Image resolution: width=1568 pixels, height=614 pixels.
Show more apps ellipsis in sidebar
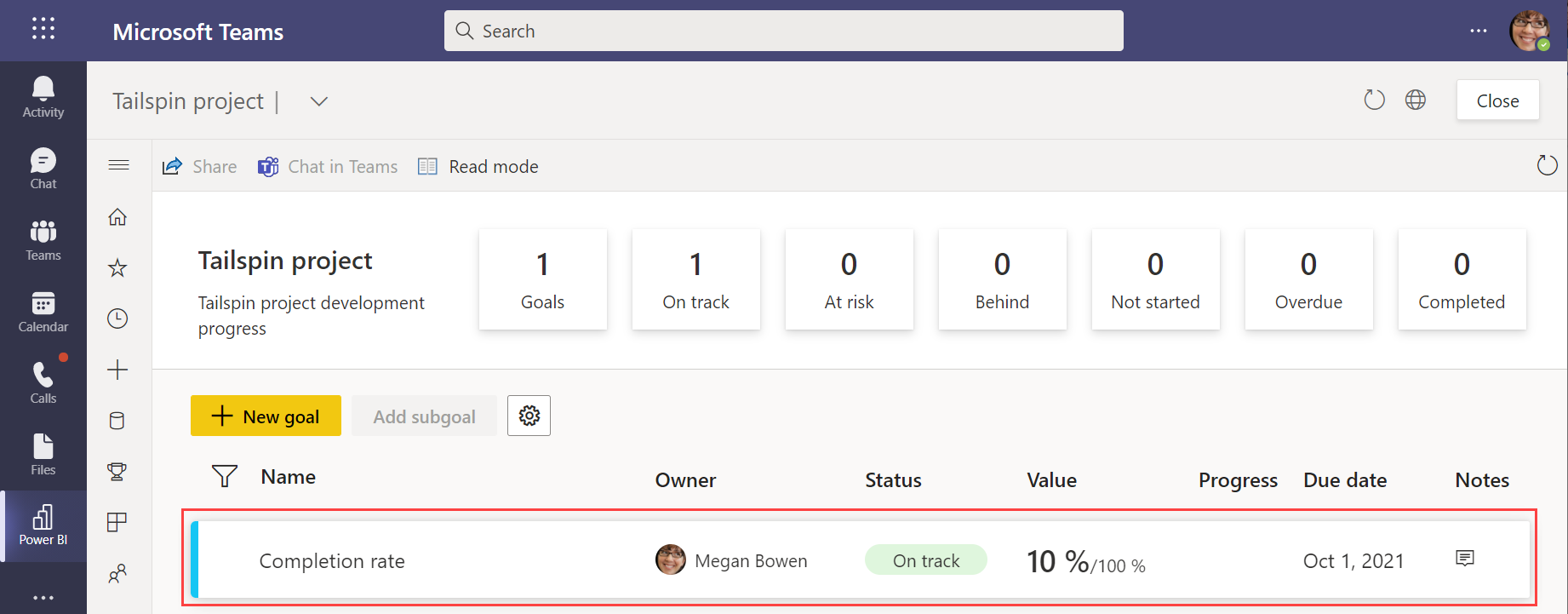click(43, 598)
